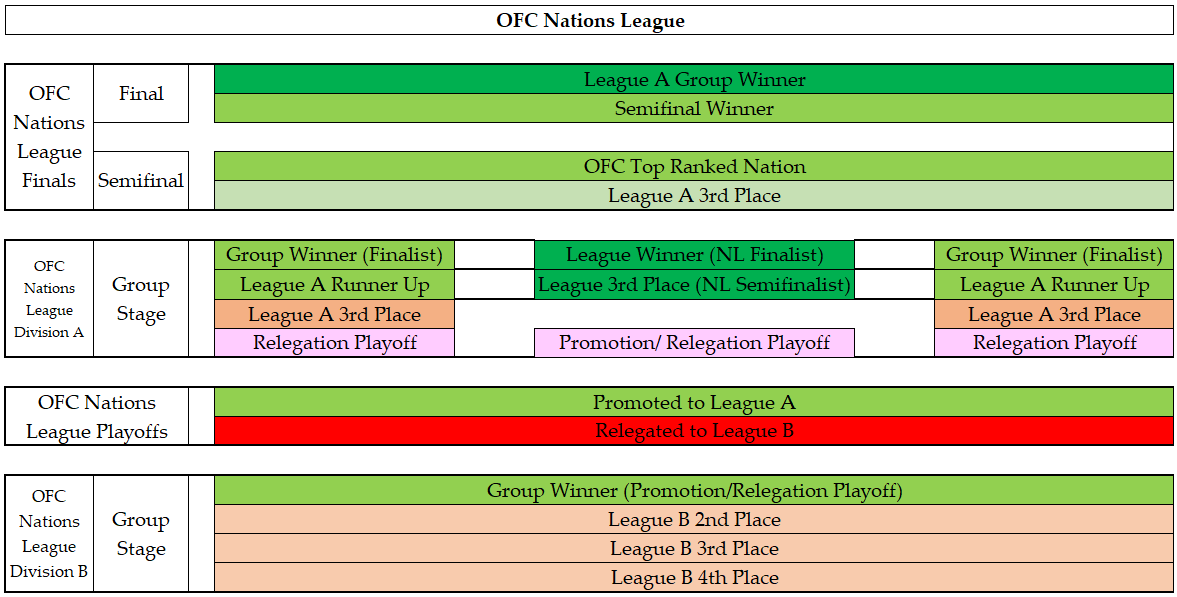Click the OFC Nations League Division A cell
The image size is (1177, 597).
click(x=49, y=299)
